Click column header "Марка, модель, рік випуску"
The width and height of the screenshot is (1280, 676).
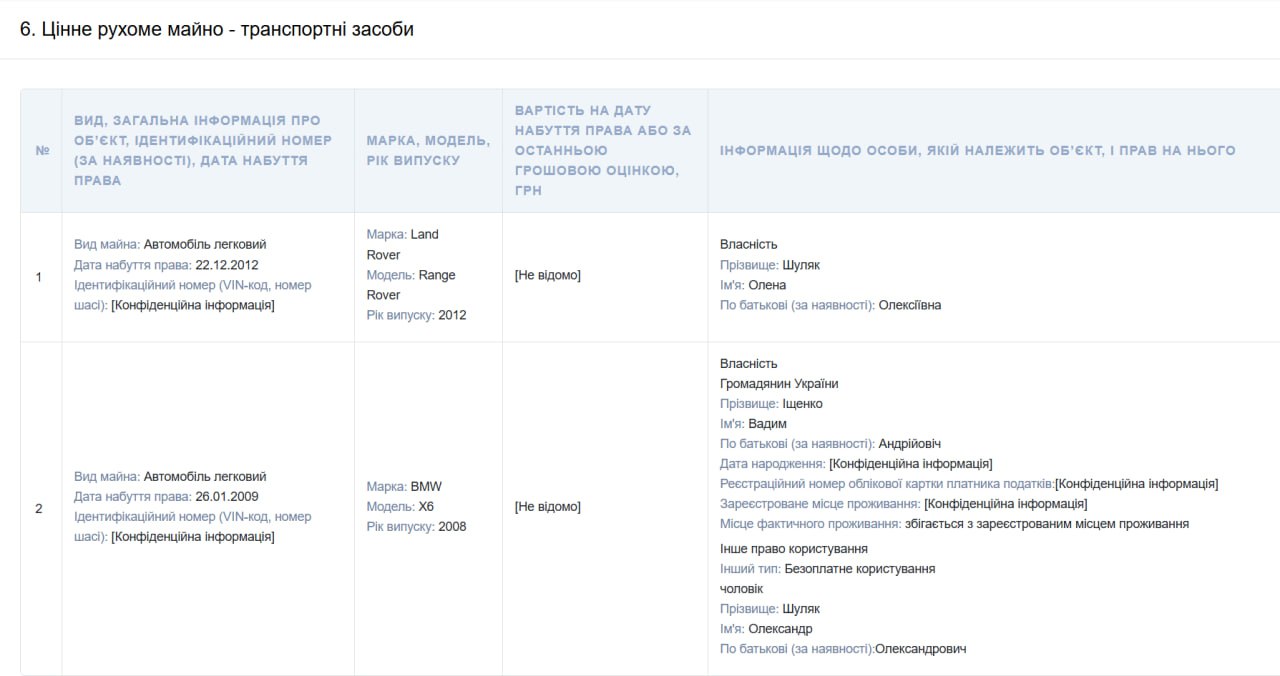coord(428,150)
